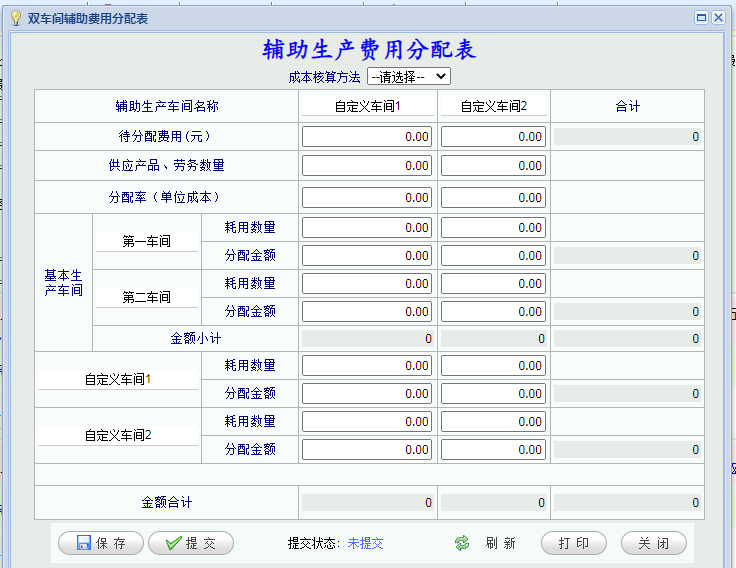Screen dimensions: 736x568
Task: Click the 保存 button
Action: [101, 543]
